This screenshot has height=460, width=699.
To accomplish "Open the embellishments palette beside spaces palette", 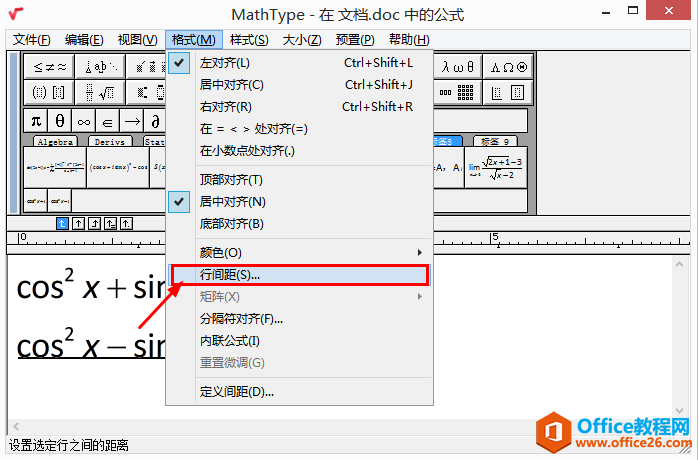I will [146, 67].
